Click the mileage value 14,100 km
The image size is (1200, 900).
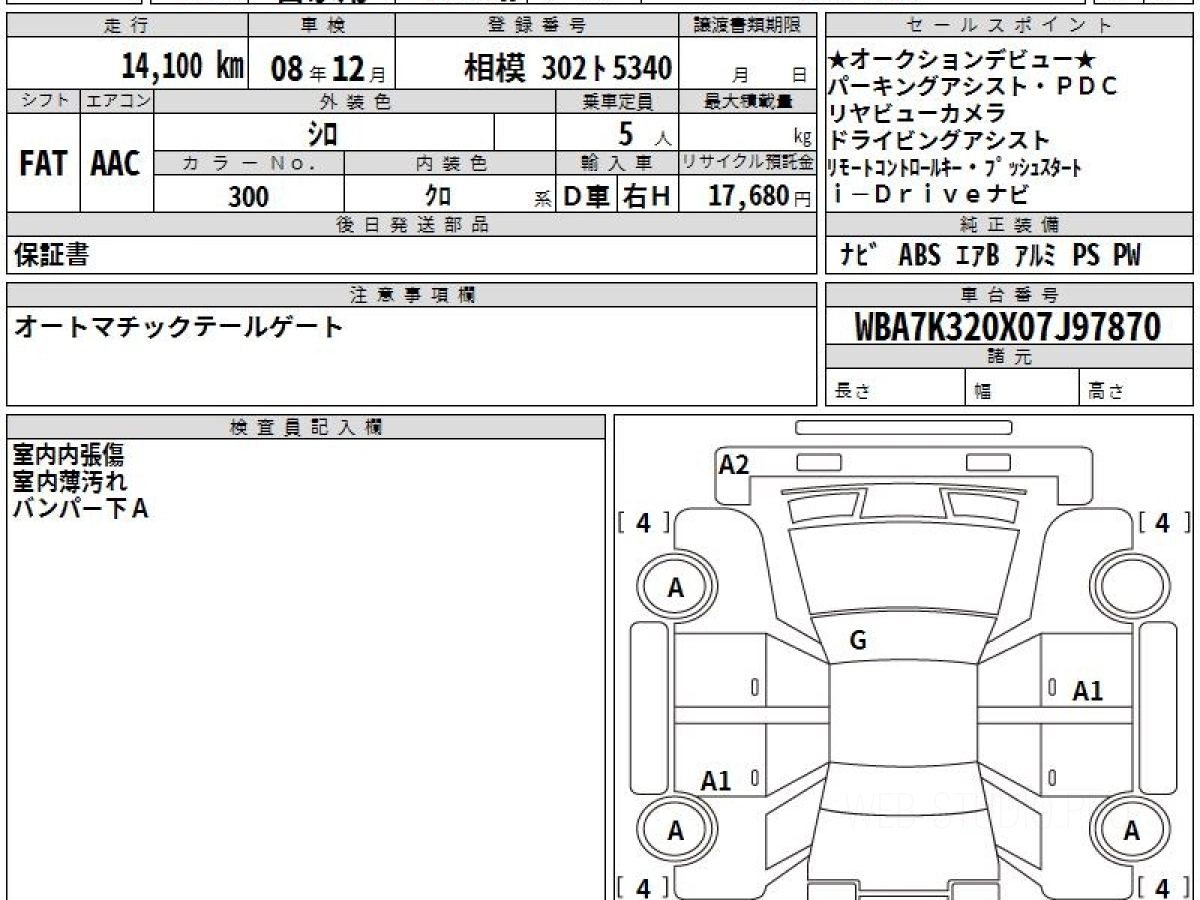pos(182,67)
